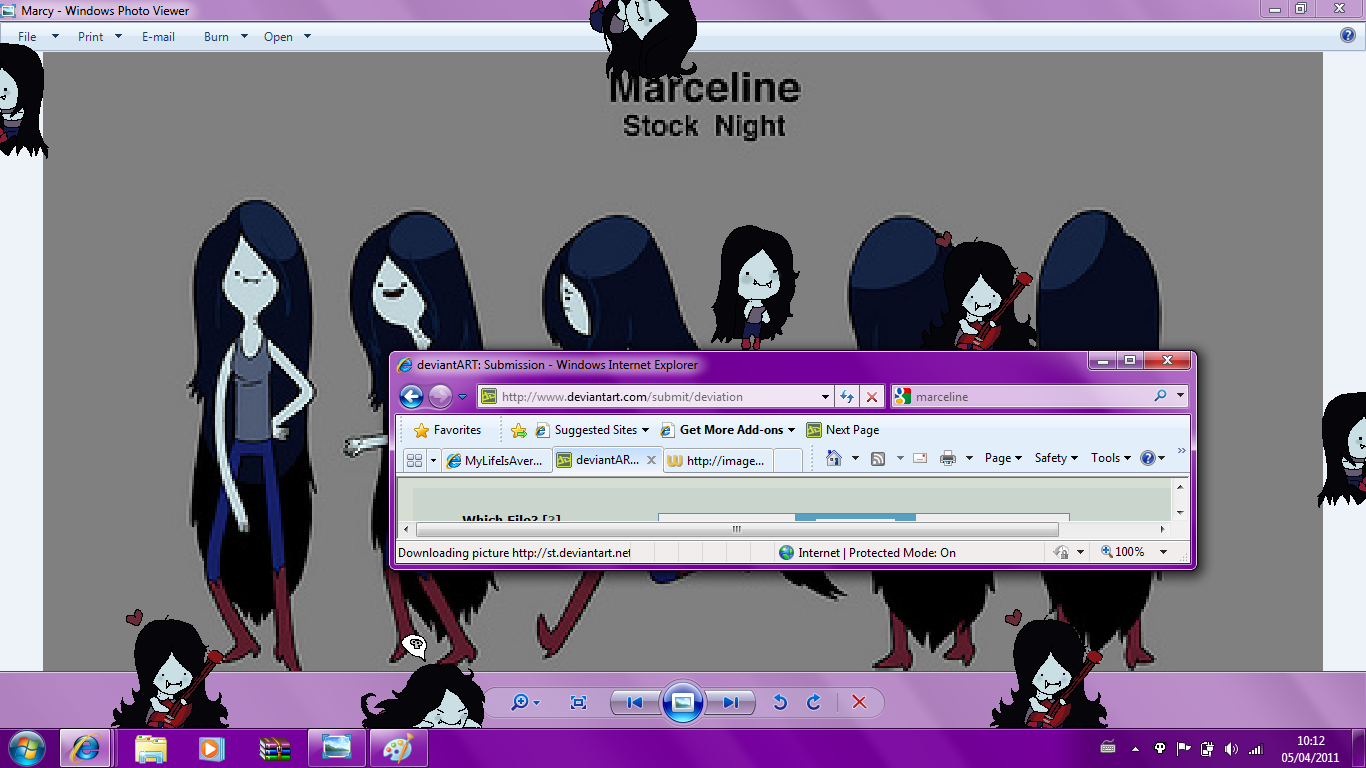Click the IE Help icon
Screen dimensions: 1366x768
[1148, 458]
